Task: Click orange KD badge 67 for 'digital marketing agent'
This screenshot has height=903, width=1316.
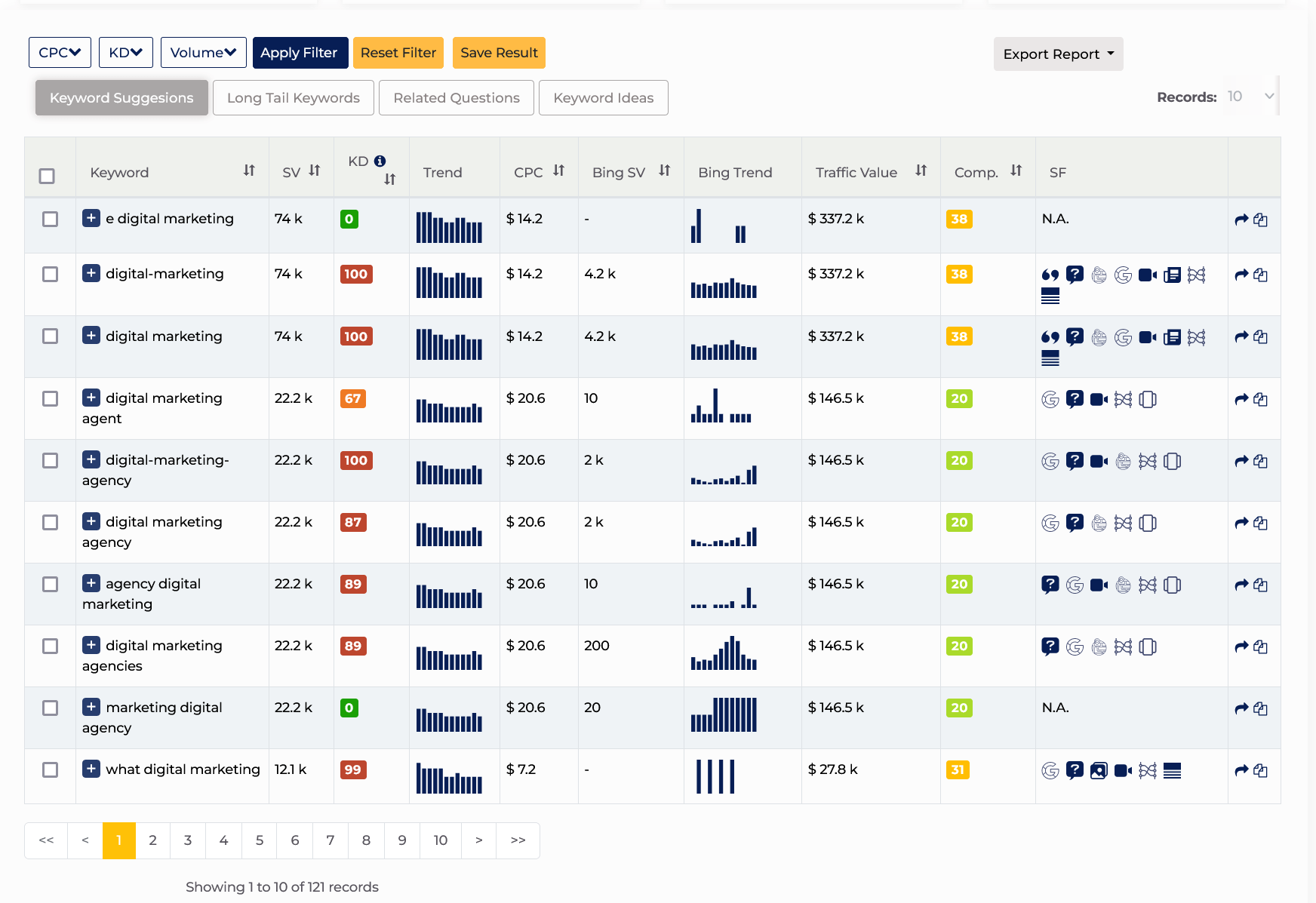Action: click(x=353, y=399)
